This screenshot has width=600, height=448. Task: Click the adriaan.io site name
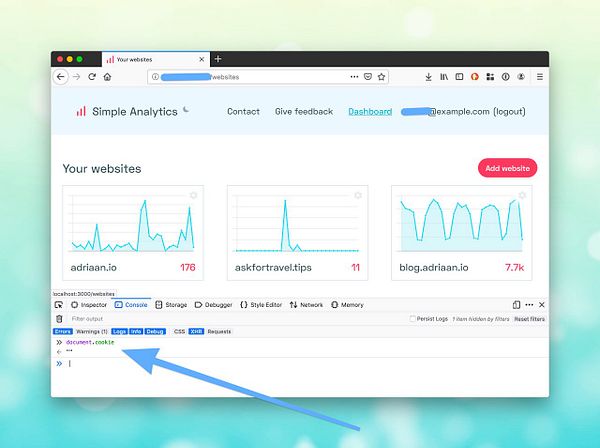[x=93, y=267]
